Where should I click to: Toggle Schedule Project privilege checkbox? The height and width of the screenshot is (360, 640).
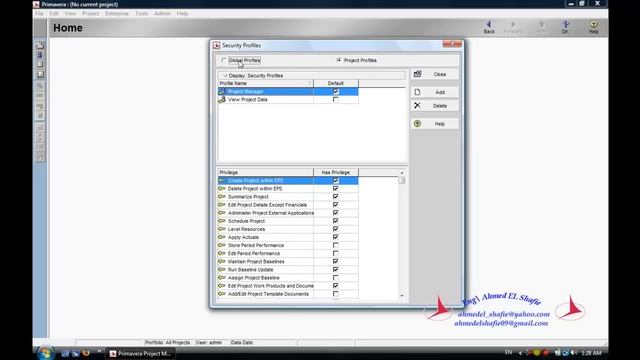pos(336,221)
